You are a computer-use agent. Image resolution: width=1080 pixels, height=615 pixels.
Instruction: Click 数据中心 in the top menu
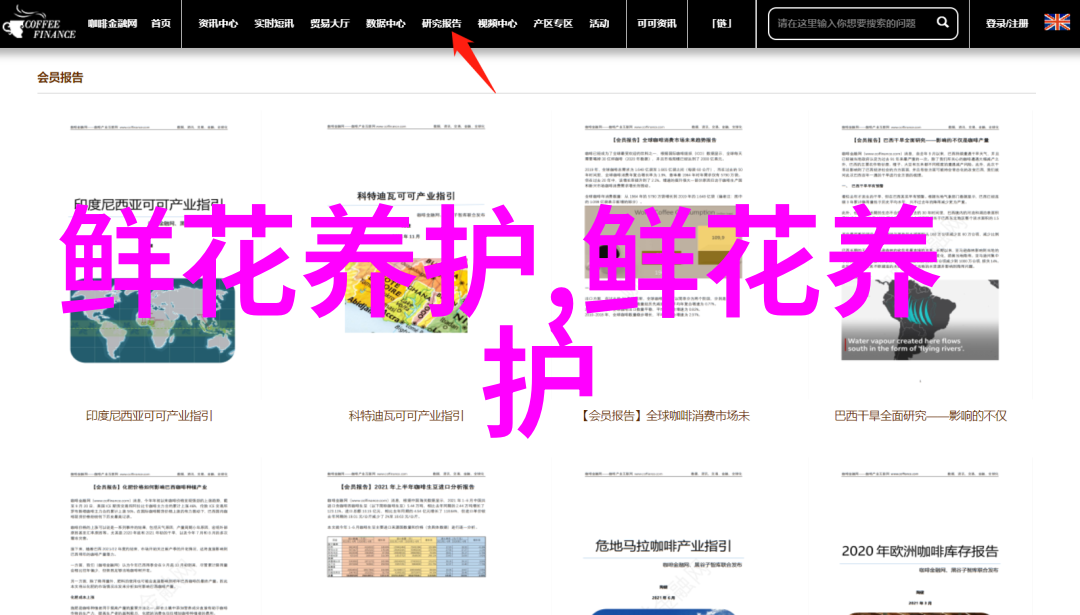coord(385,23)
